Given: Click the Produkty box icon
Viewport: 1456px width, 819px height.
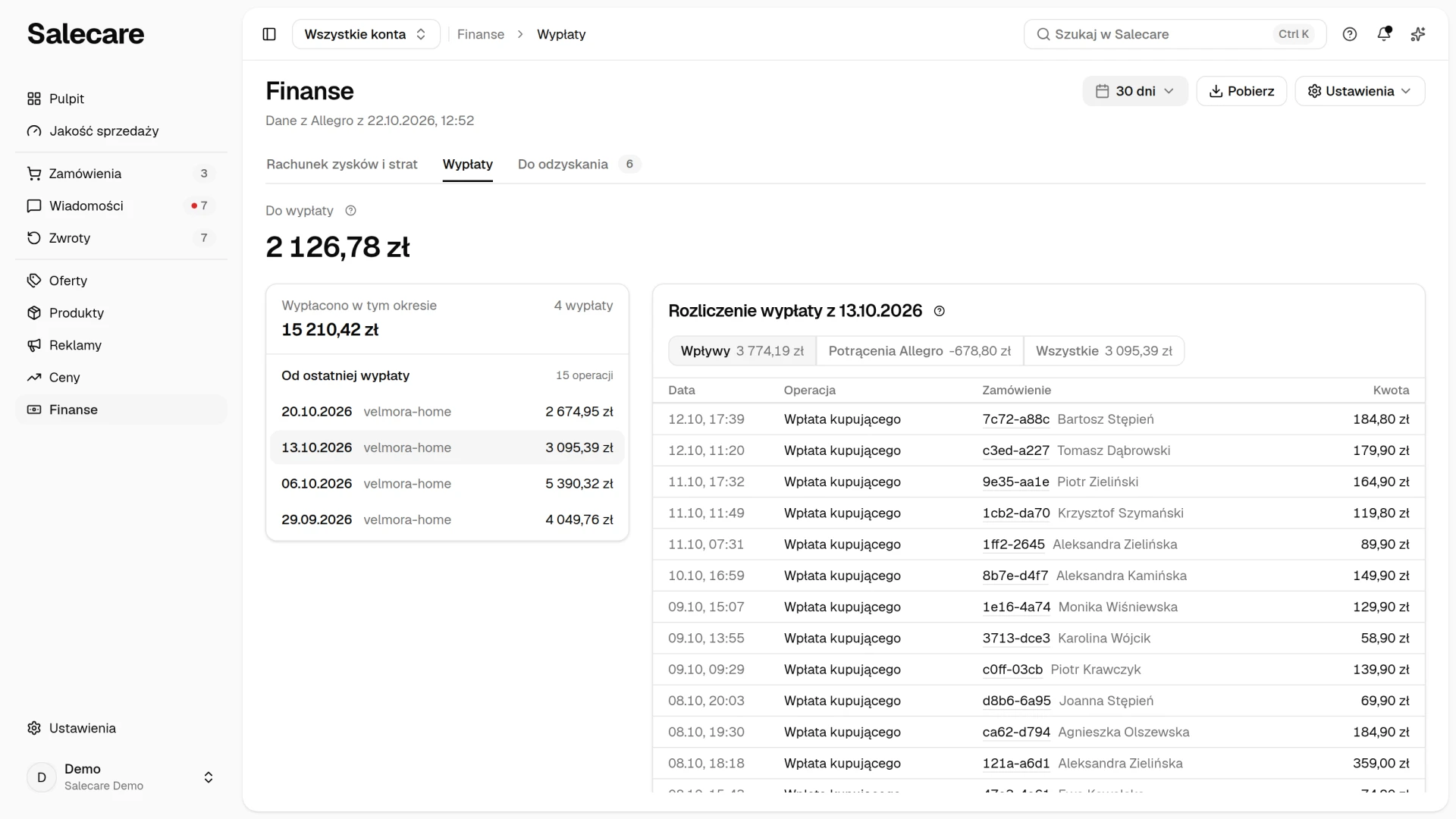Looking at the screenshot, I should click(x=34, y=313).
